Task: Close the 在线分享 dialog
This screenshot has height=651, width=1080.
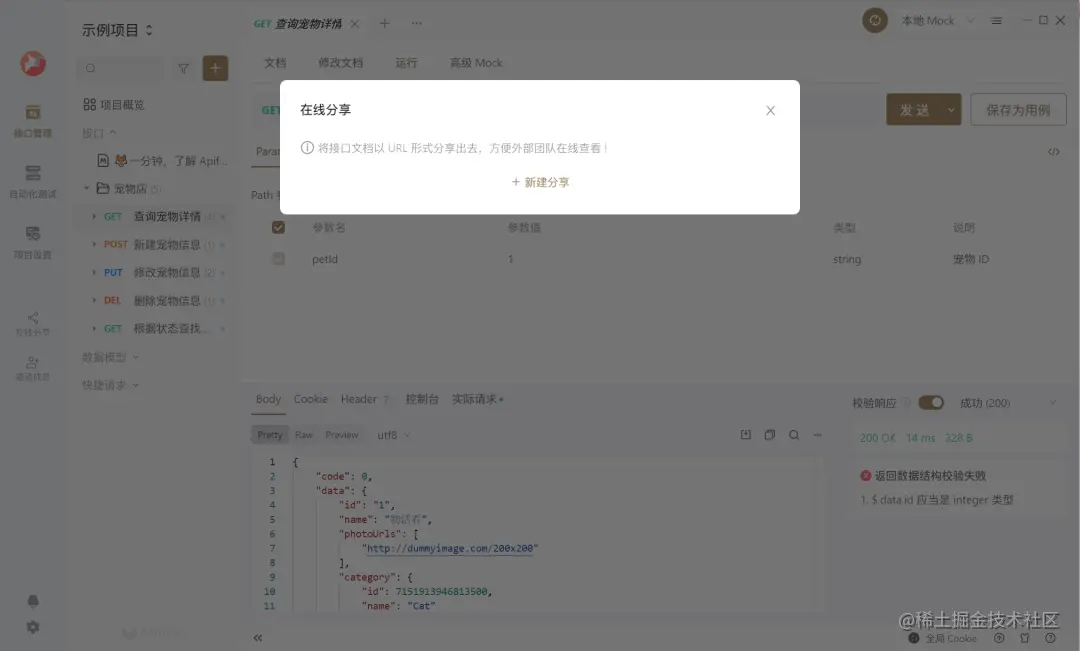Action: [x=770, y=110]
